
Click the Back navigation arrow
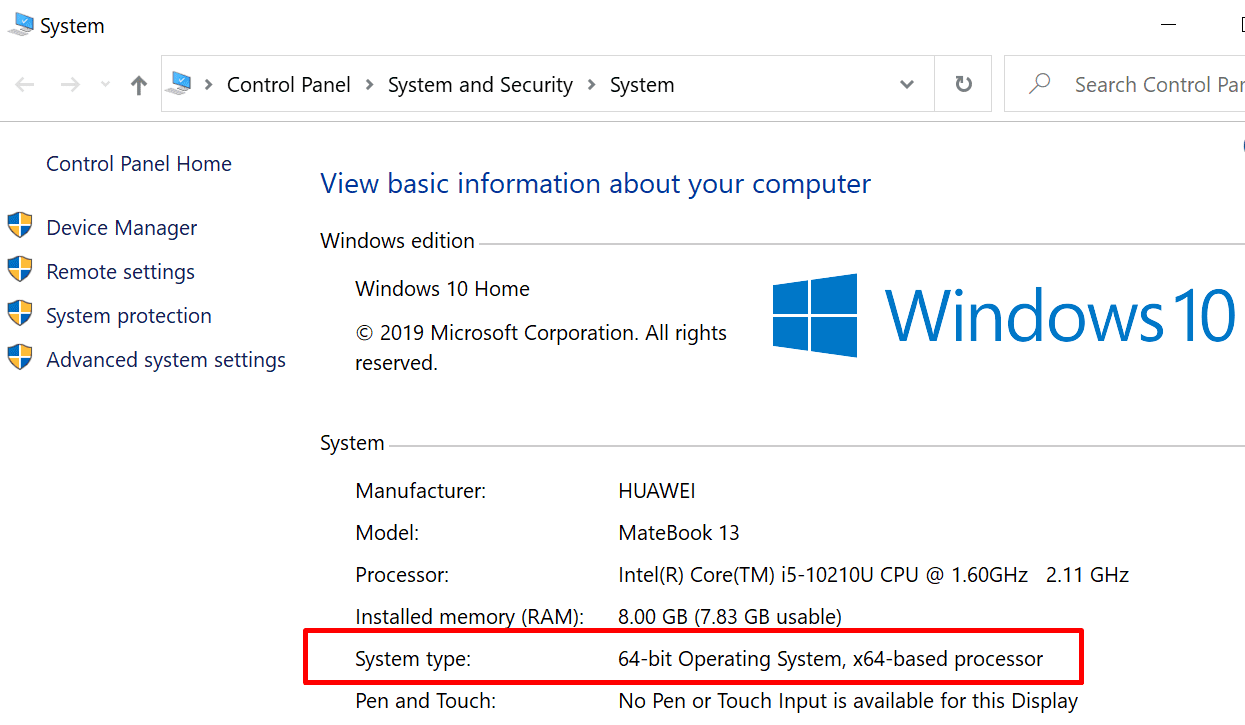(x=25, y=85)
